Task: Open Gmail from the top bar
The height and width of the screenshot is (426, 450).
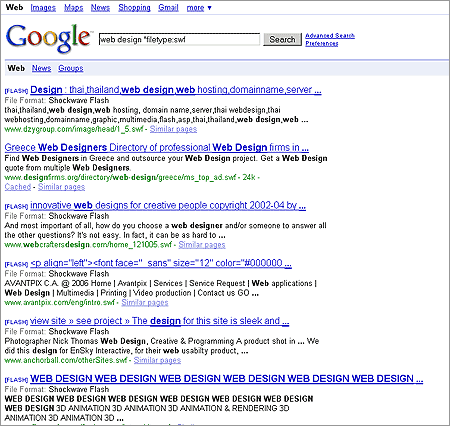Action: pyautogui.click(x=168, y=7)
